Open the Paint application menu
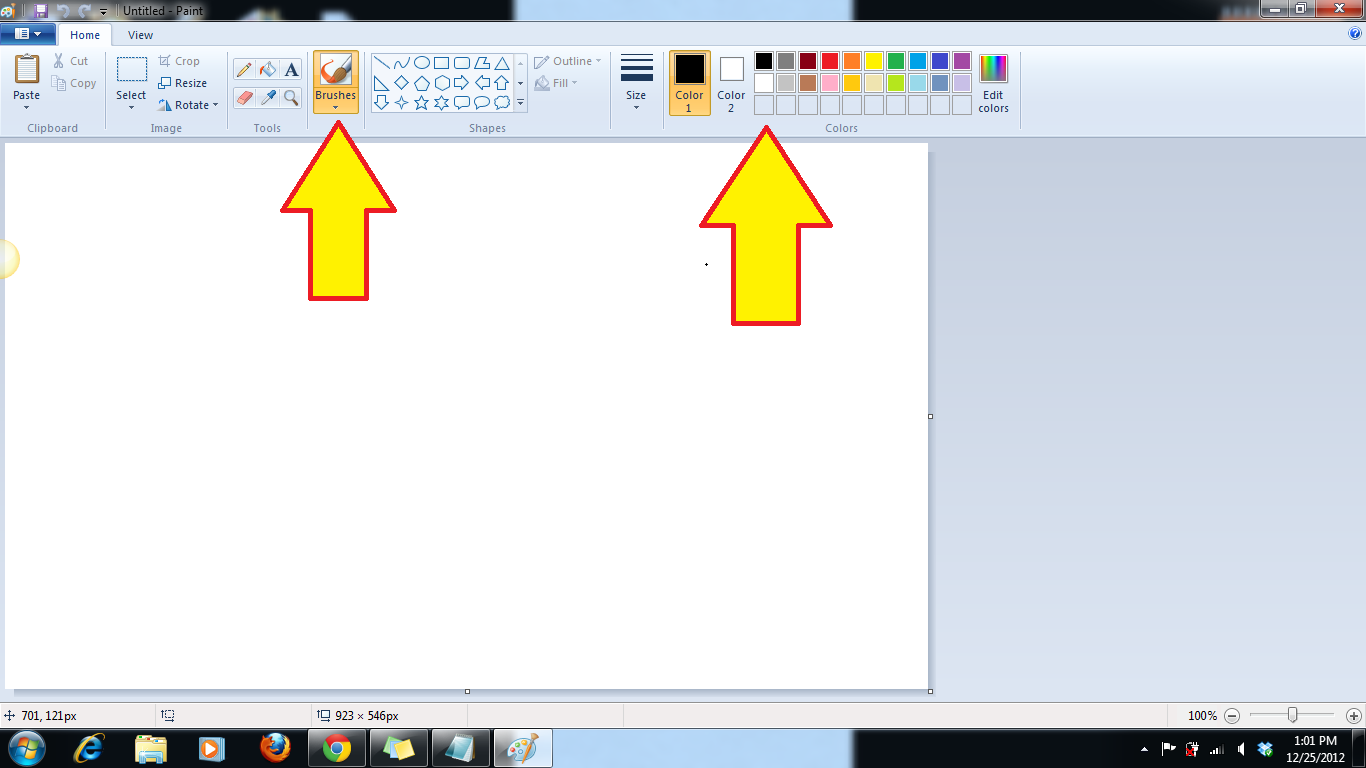 tap(28, 33)
